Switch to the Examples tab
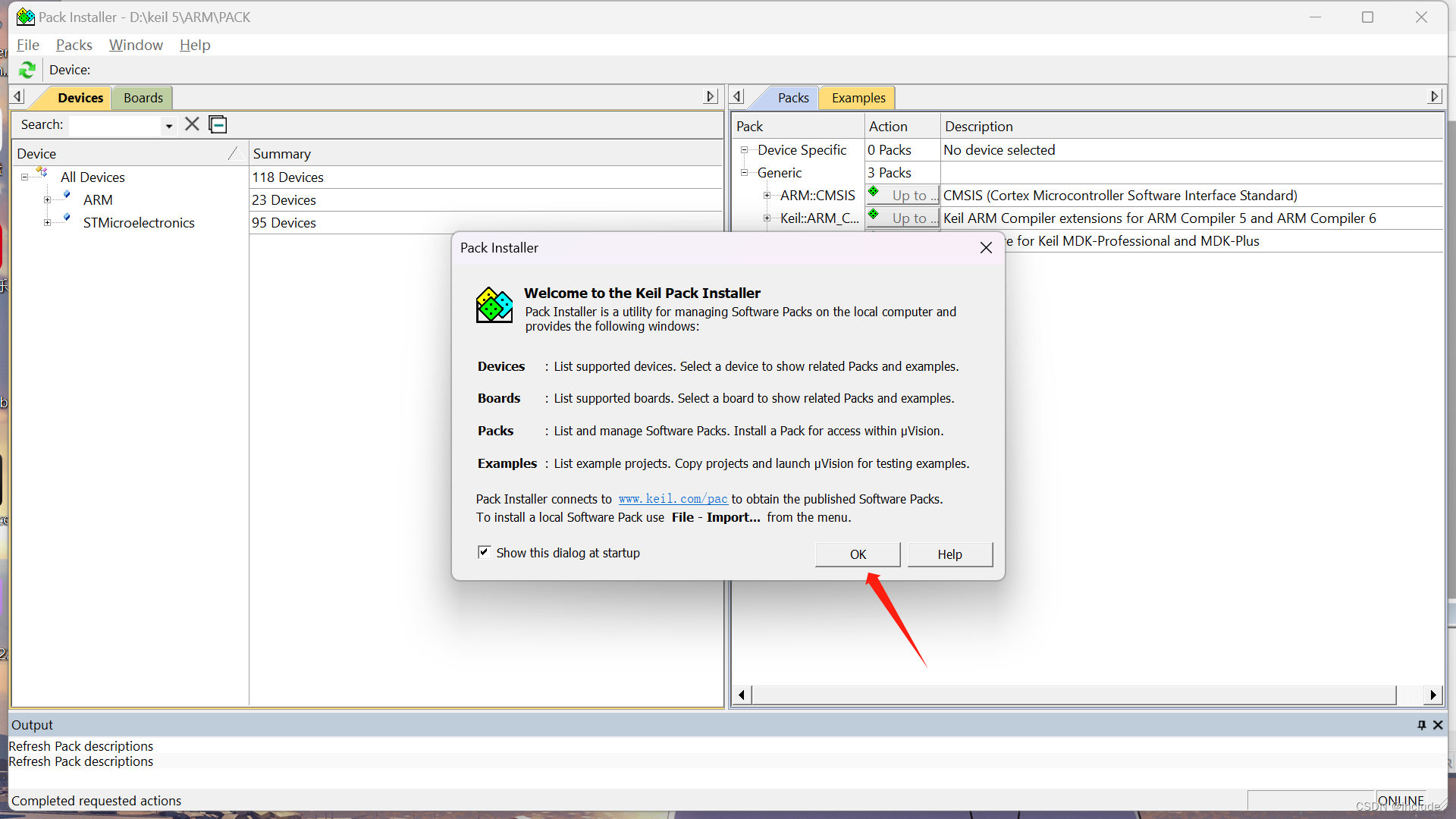 (x=858, y=98)
